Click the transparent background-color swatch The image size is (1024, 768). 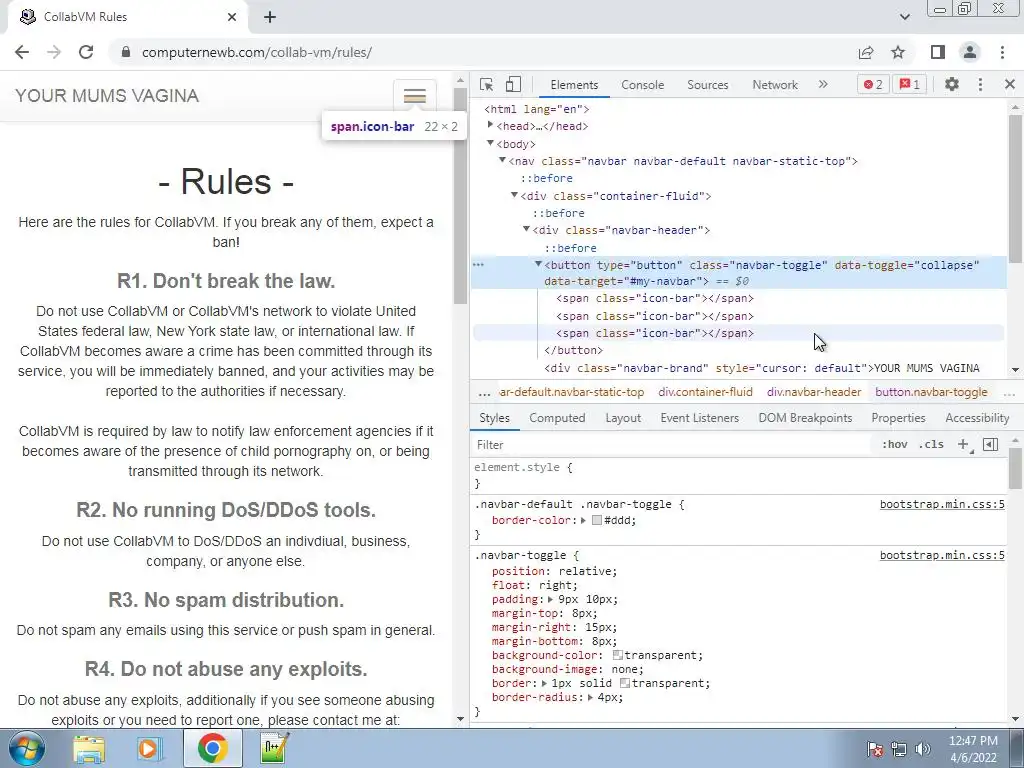[x=617, y=655]
